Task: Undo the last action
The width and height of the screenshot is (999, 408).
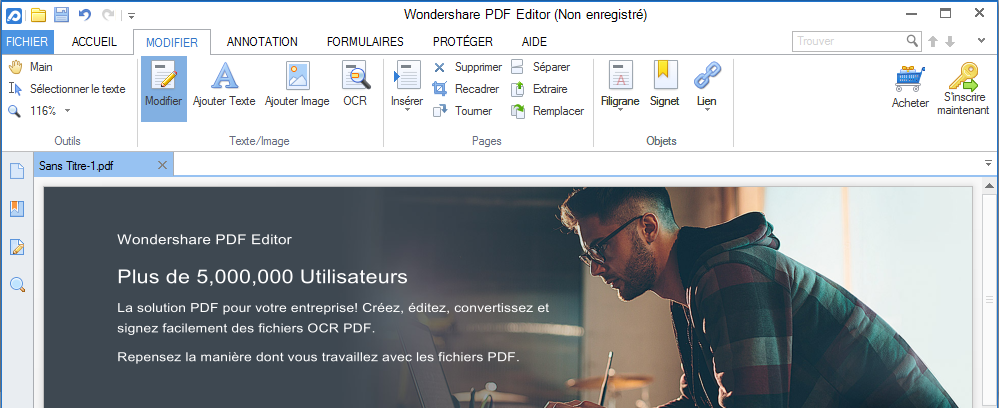Action: tap(84, 15)
